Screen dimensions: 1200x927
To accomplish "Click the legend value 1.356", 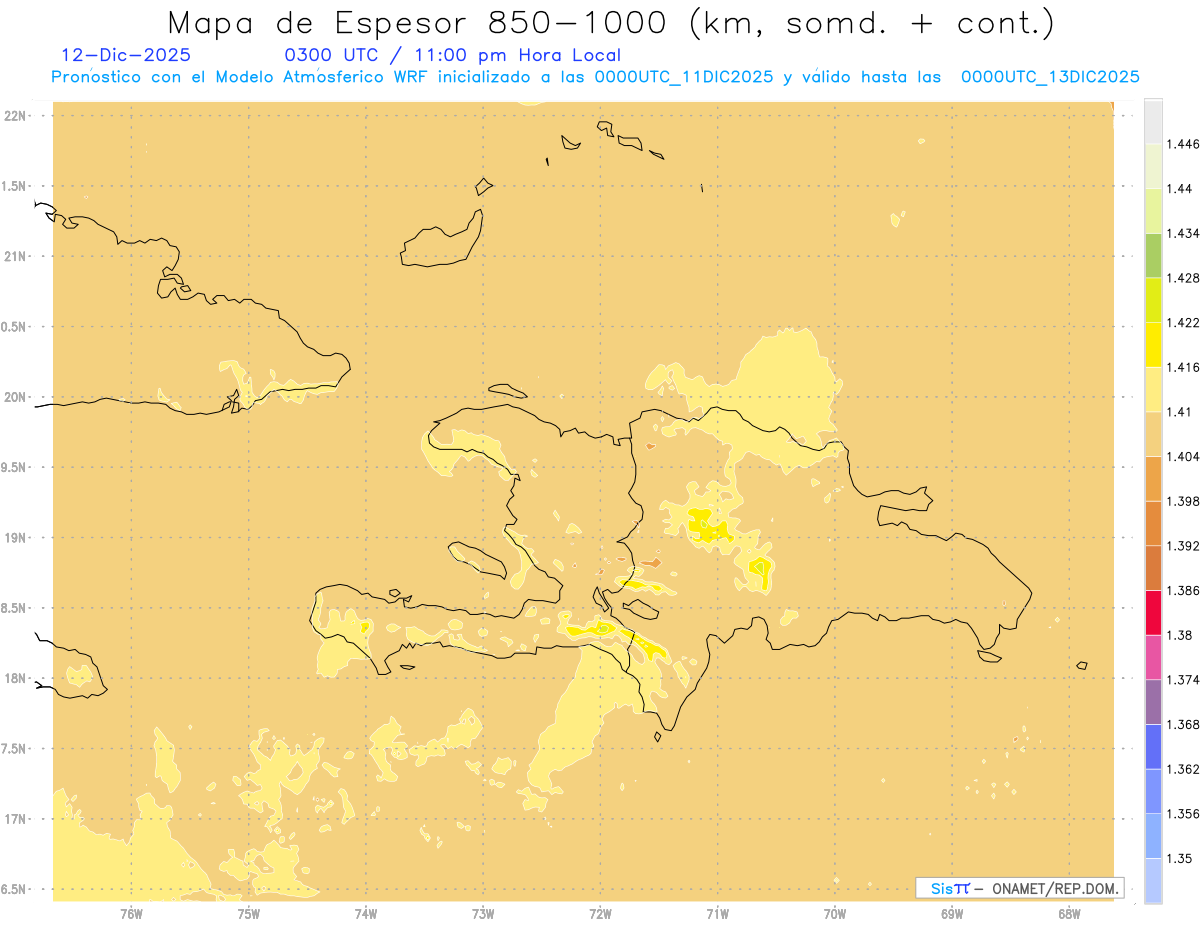I will pos(1183,814).
